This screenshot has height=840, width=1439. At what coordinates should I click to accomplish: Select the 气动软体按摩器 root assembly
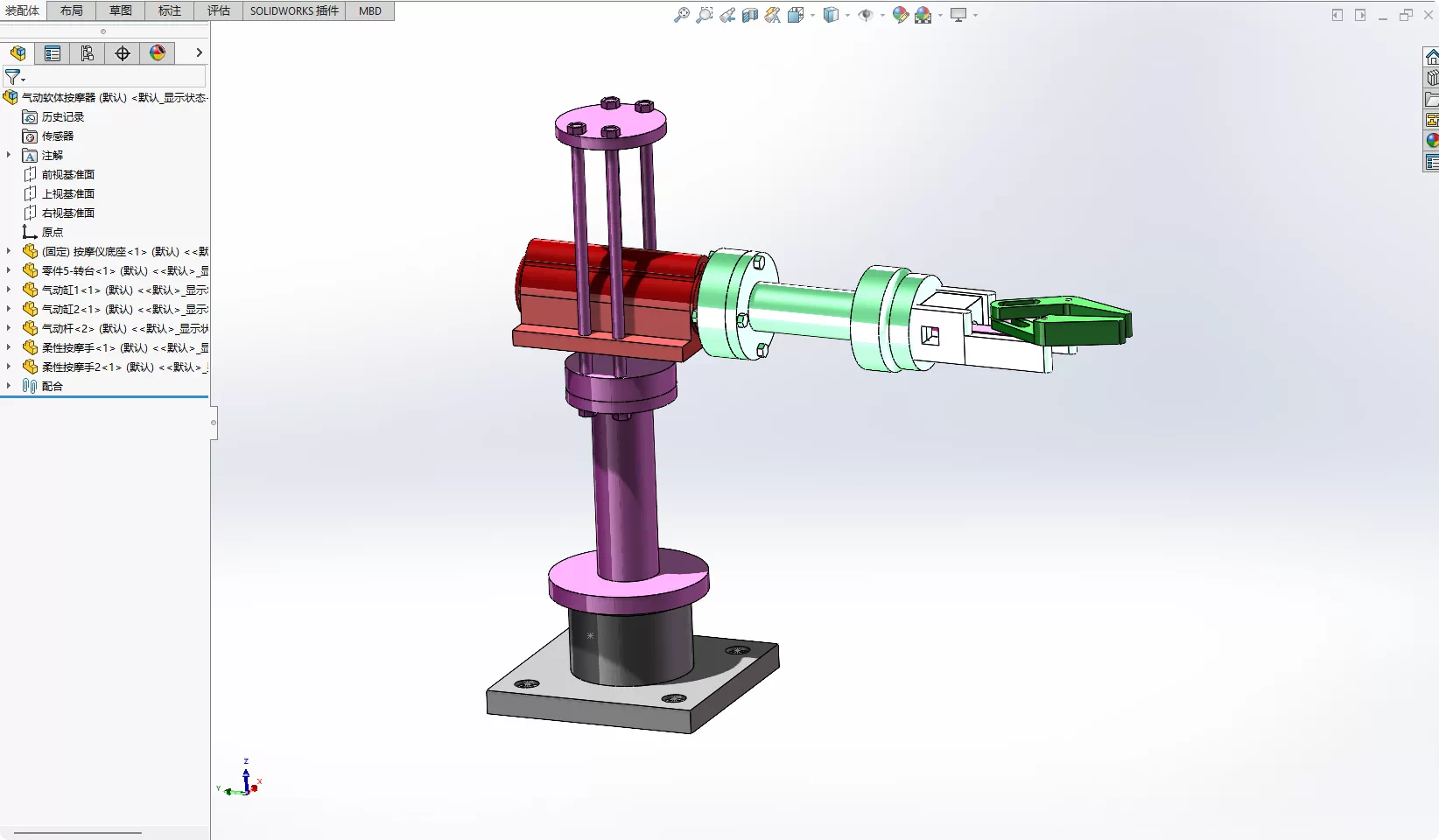[x=107, y=97]
